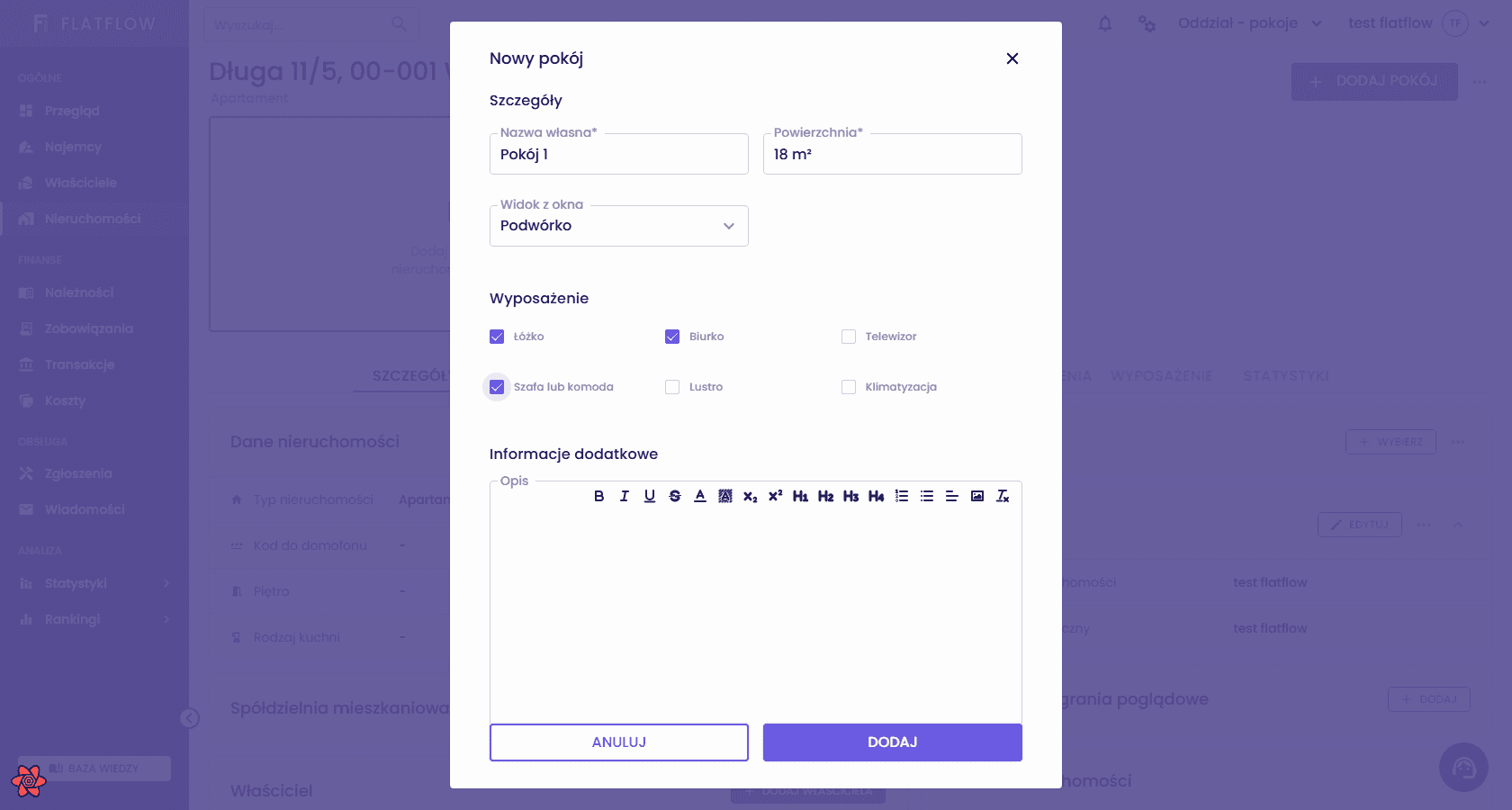Uncheck the Łóżko equipment checkbox
This screenshot has width=1512, height=810.
[x=497, y=337]
